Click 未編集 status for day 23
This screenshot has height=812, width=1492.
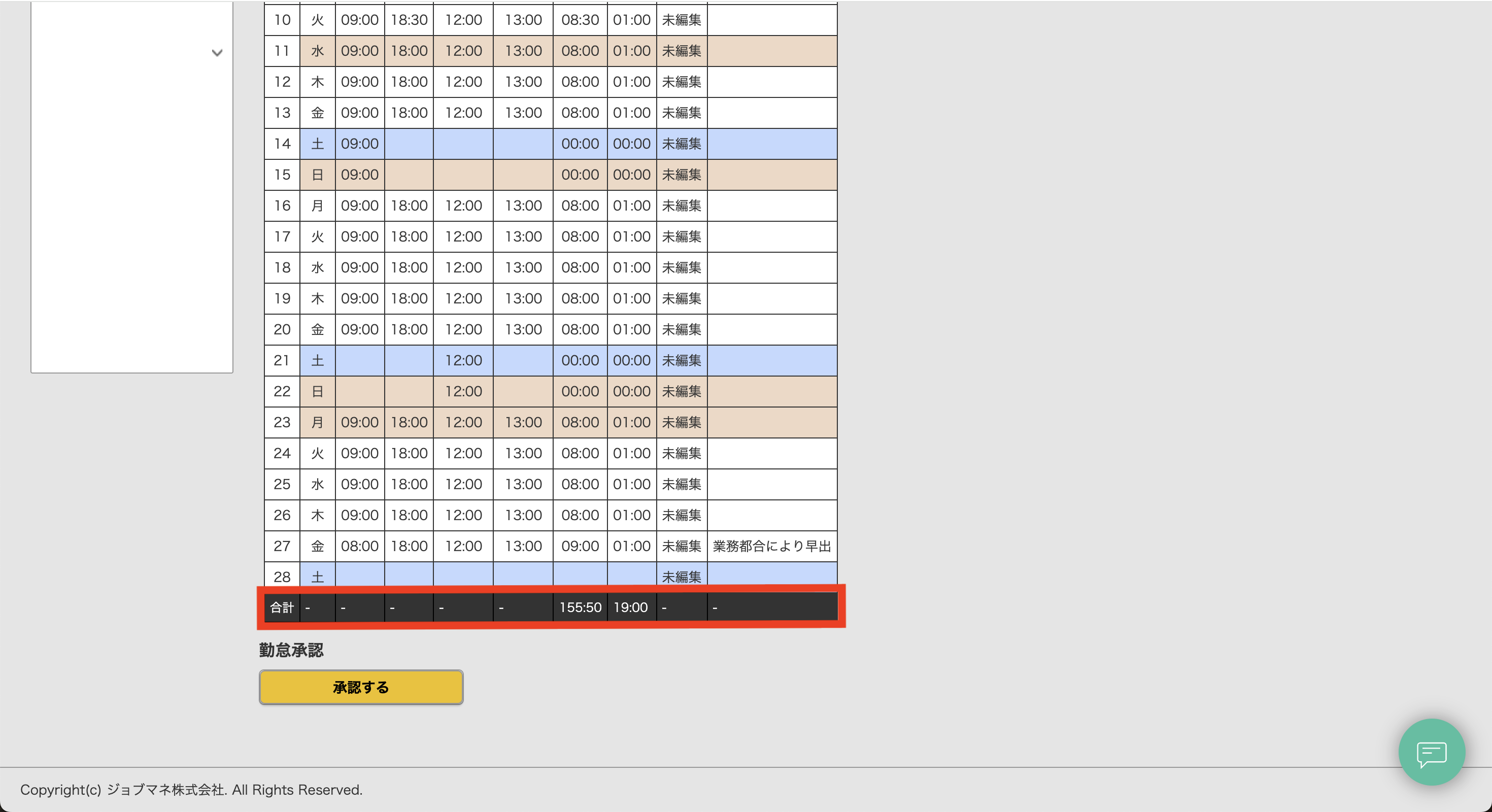pos(681,422)
